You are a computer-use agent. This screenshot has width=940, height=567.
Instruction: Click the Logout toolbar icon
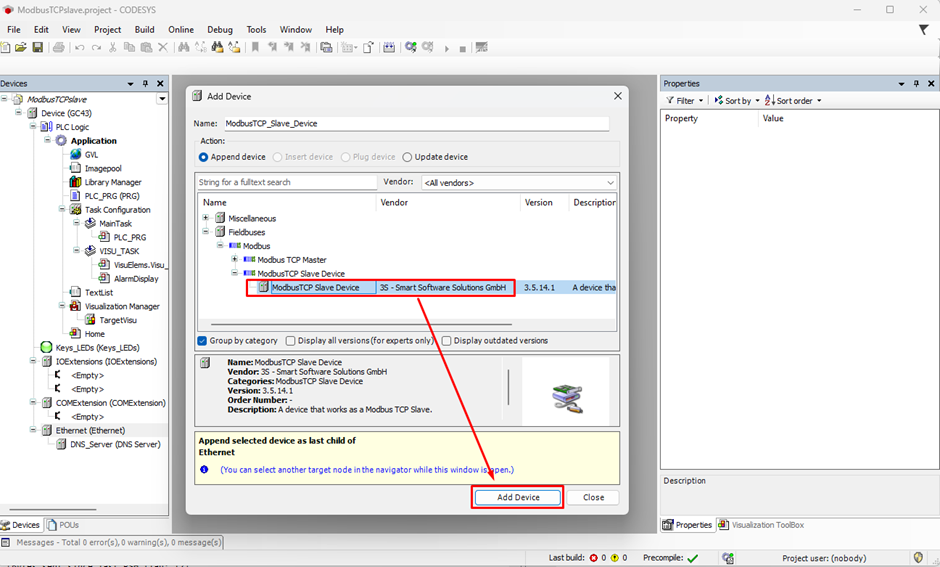point(427,47)
